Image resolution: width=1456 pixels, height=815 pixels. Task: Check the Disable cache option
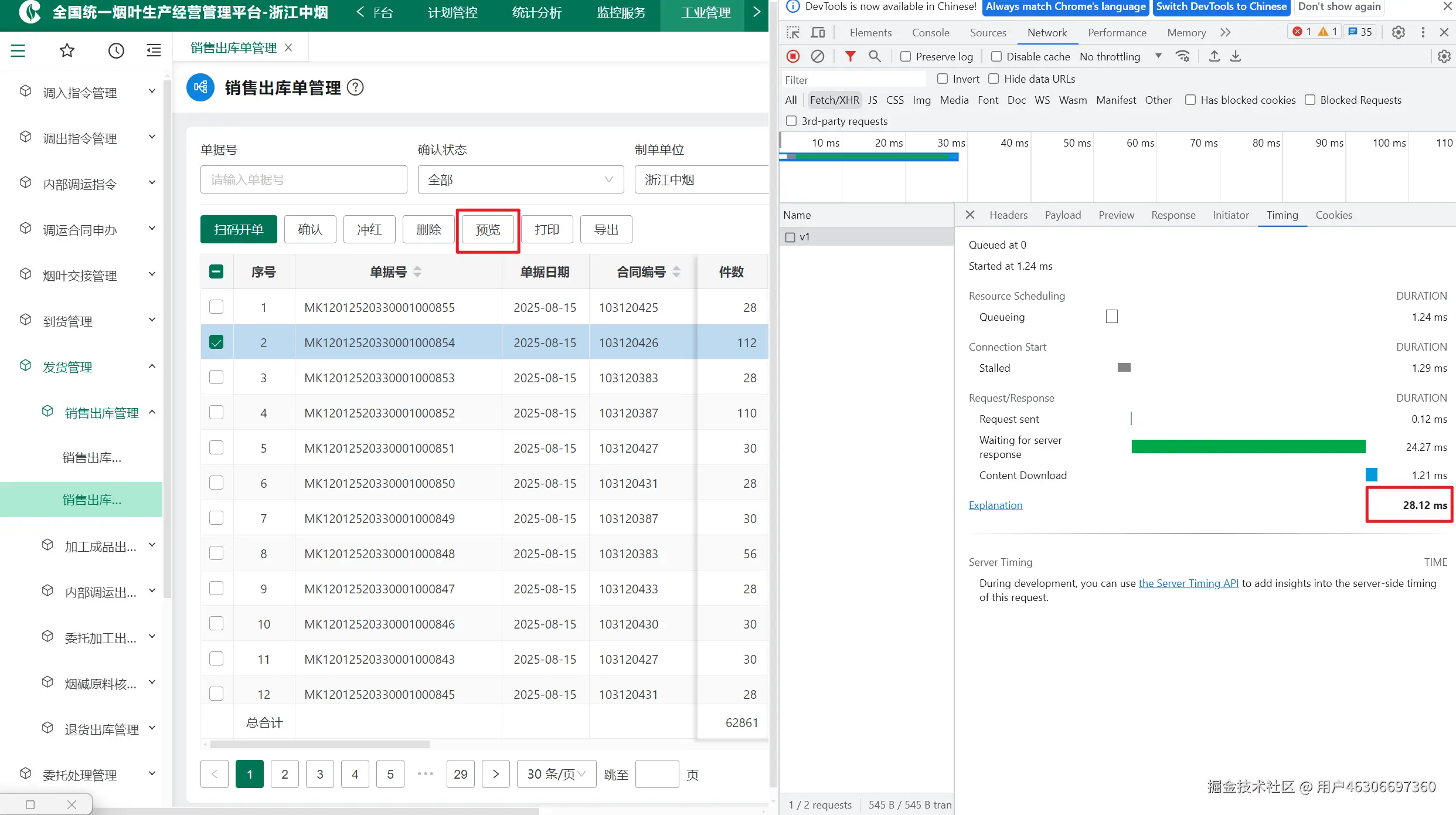(996, 56)
